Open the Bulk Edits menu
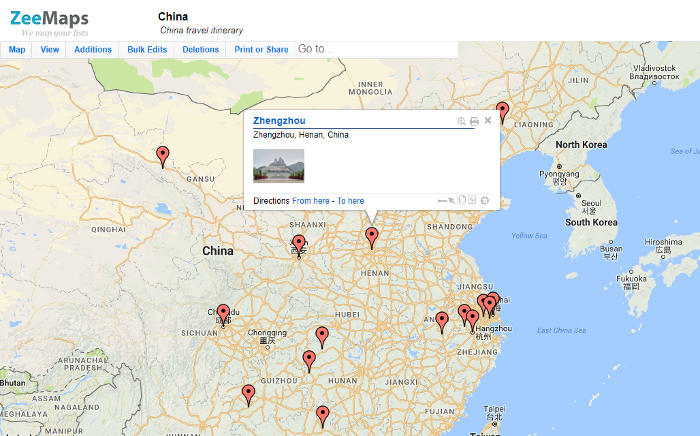The height and width of the screenshot is (436, 700). [x=147, y=50]
